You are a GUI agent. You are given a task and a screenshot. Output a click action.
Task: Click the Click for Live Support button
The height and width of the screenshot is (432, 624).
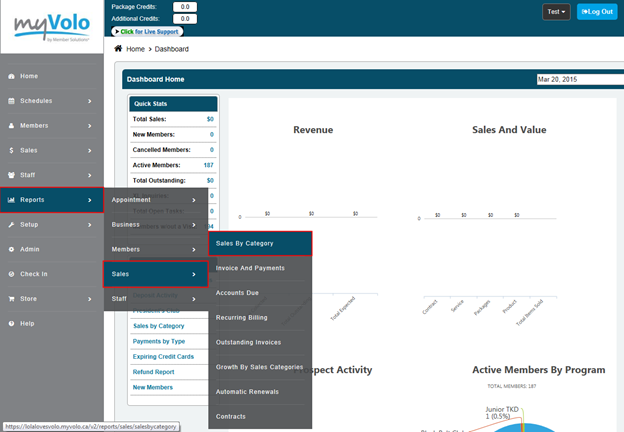click(147, 31)
